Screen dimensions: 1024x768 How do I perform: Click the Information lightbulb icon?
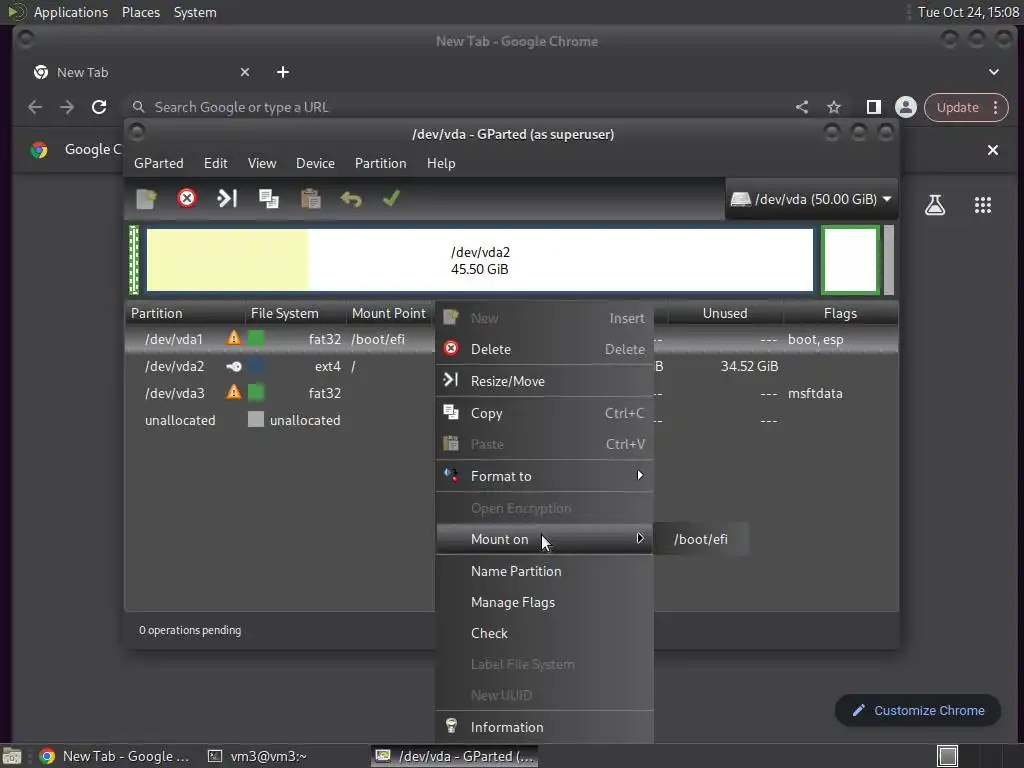tap(451, 725)
